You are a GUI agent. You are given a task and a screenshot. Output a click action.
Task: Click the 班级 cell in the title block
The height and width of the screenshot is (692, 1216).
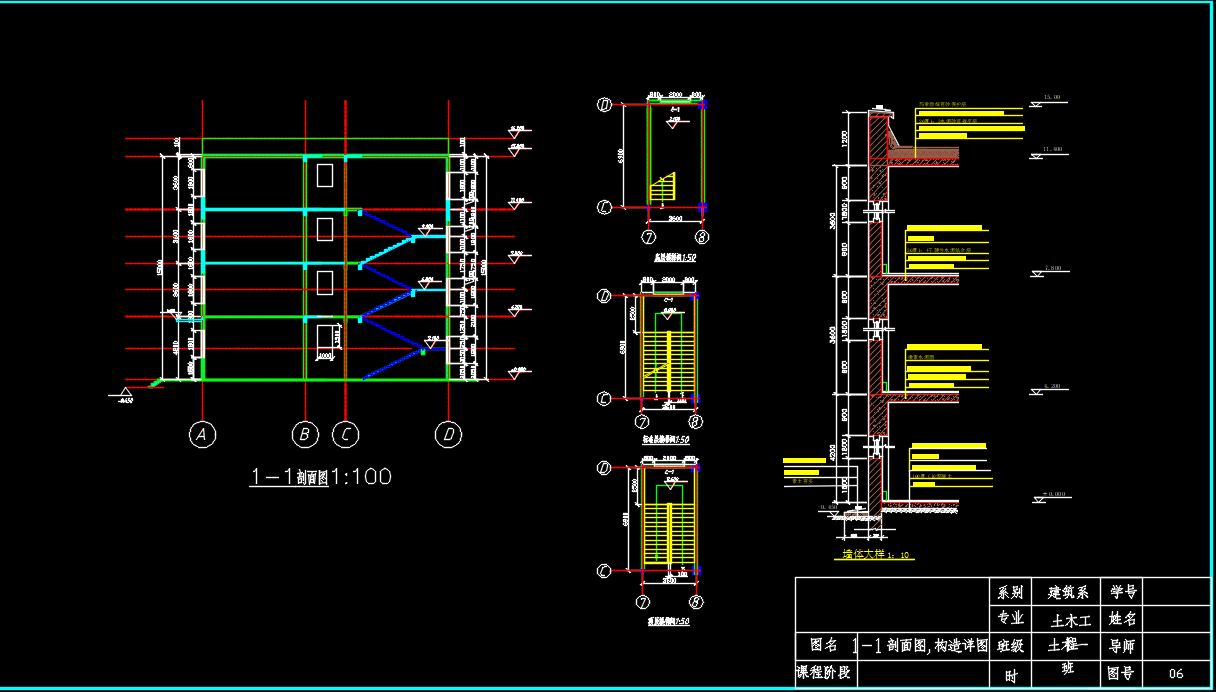(x=1010, y=646)
